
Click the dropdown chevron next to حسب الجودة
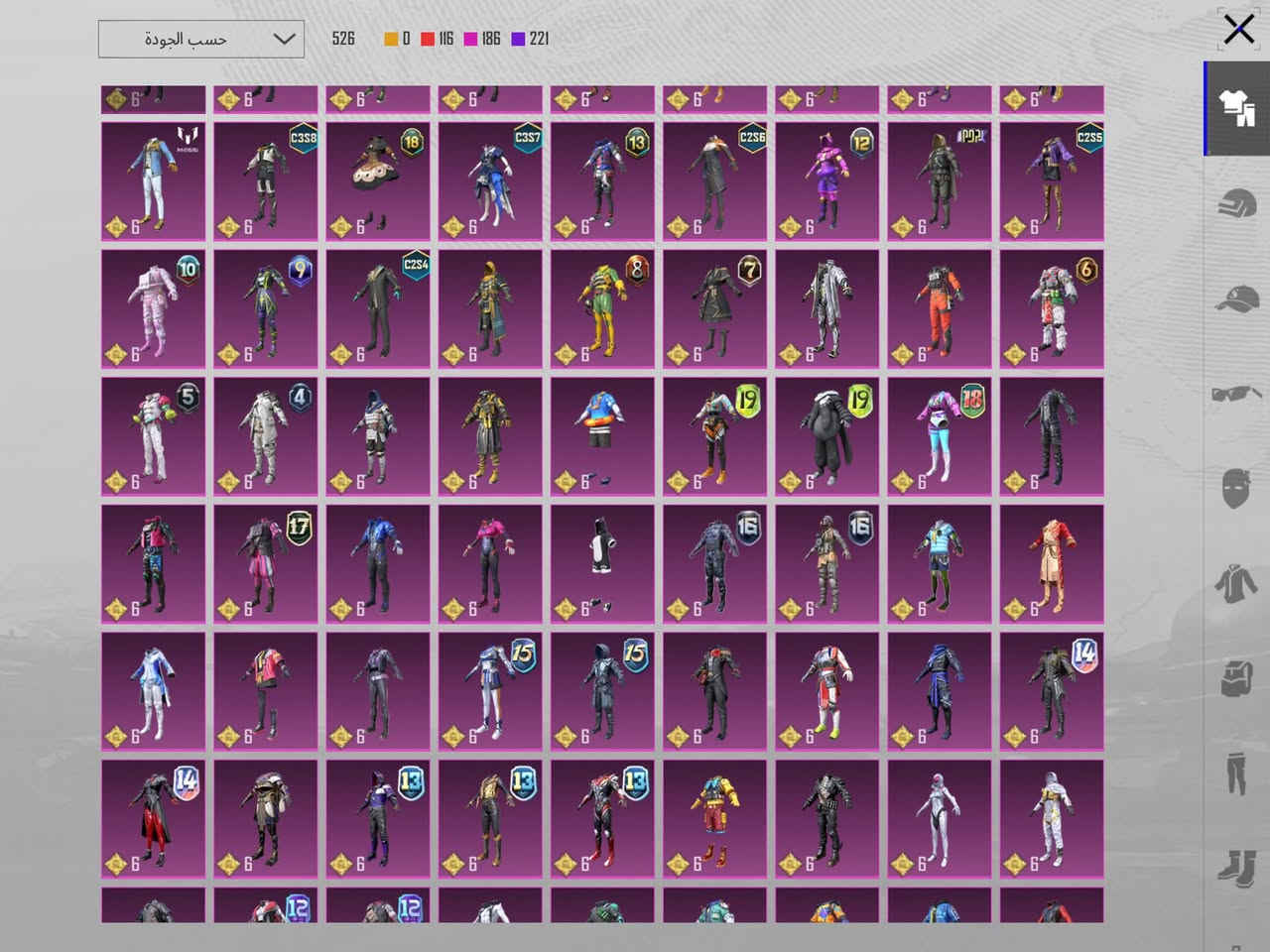click(x=284, y=39)
